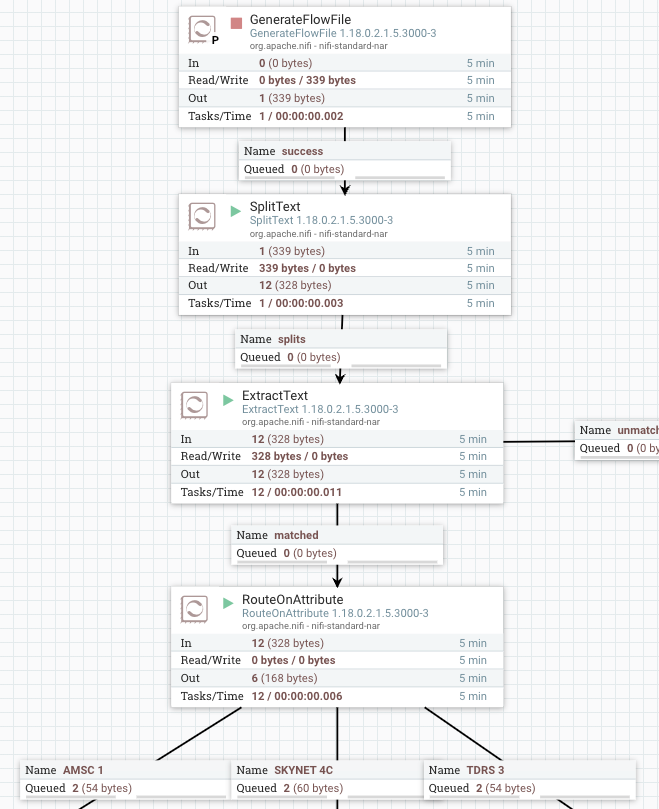The image size is (659, 809).
Task: Select the splits connection queue box
Action: (341, 348)
